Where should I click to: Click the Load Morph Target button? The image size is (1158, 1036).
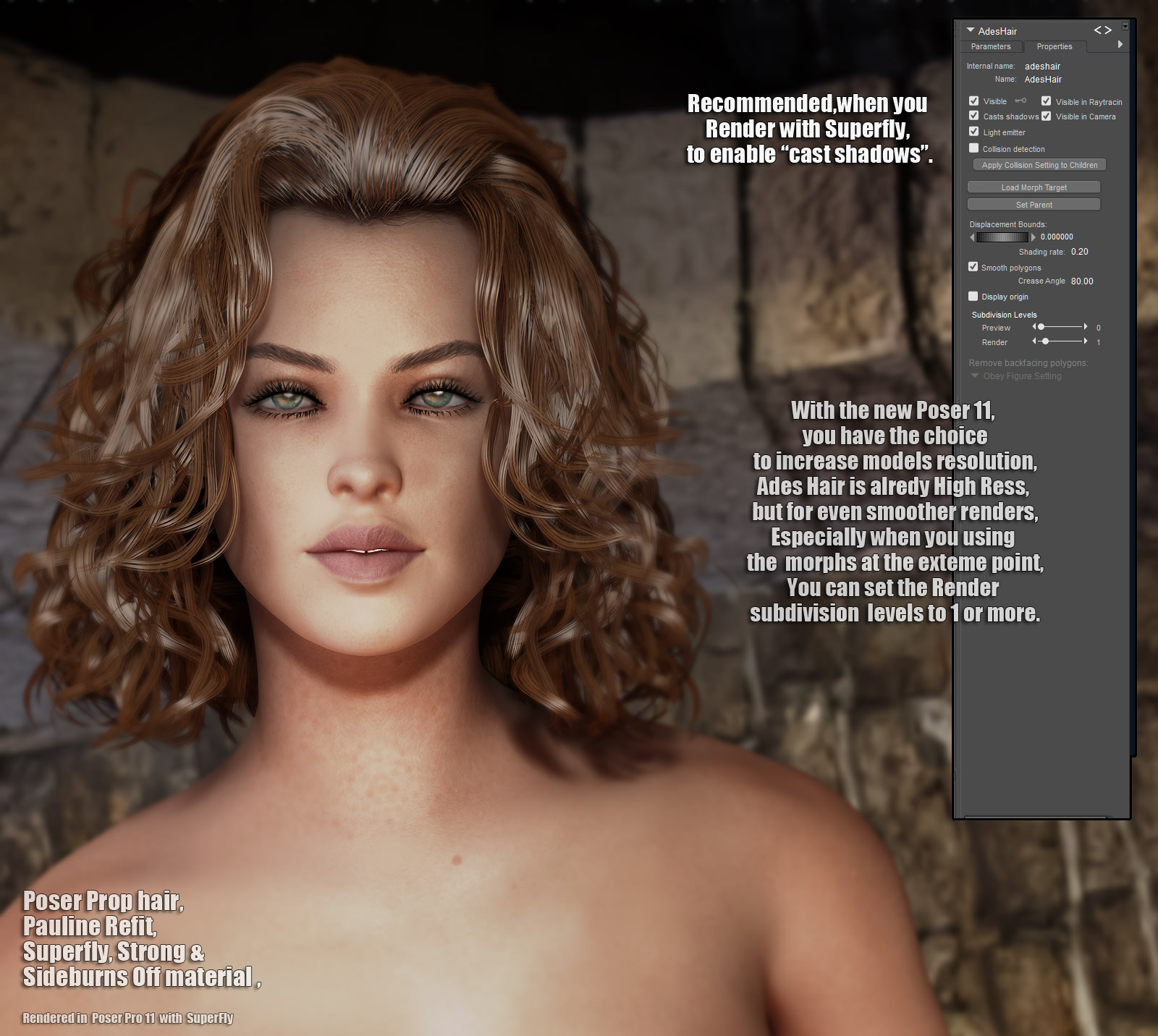pos(1034,187)
